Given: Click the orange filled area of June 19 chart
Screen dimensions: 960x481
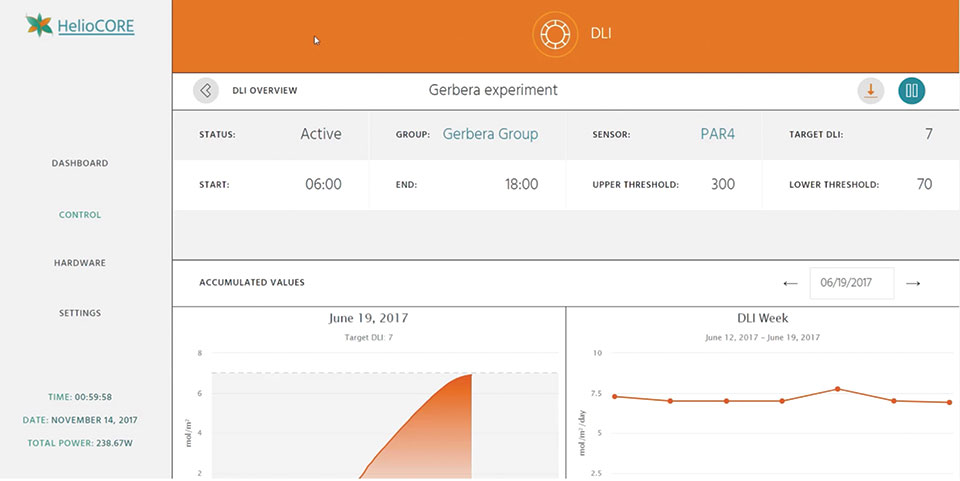Looking at the screenshot, I should click(430, 440).
